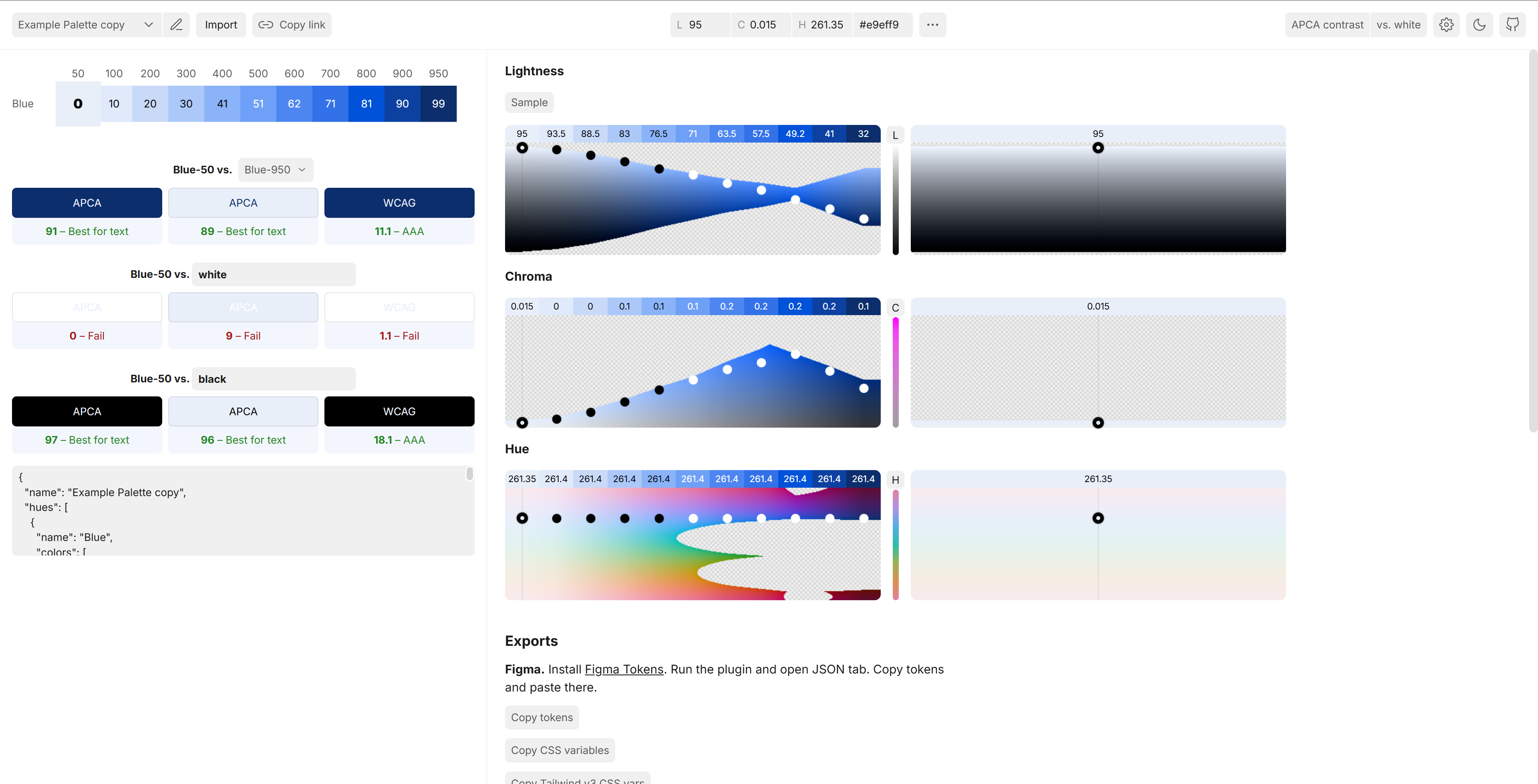The image size is (1538, 784).
Task: Select the 500 shade column header
Action: point(258,73)
